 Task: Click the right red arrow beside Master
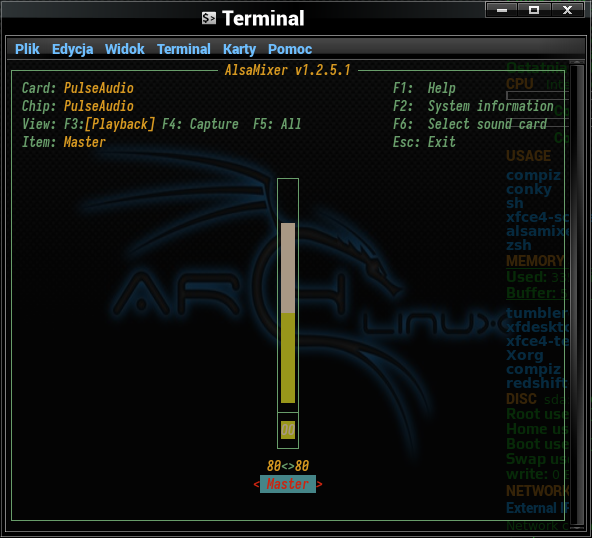(319, 484)
